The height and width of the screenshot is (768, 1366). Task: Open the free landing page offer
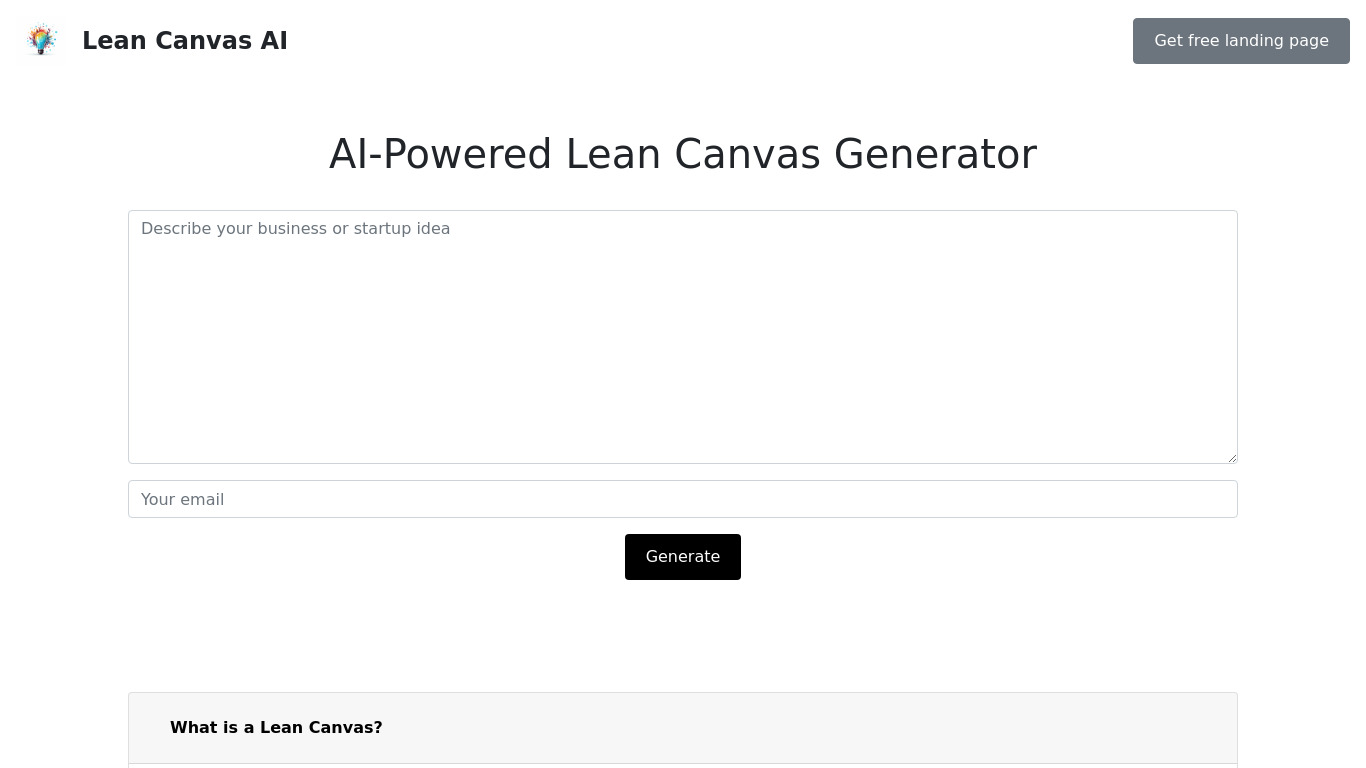(x=1240, y=41)
